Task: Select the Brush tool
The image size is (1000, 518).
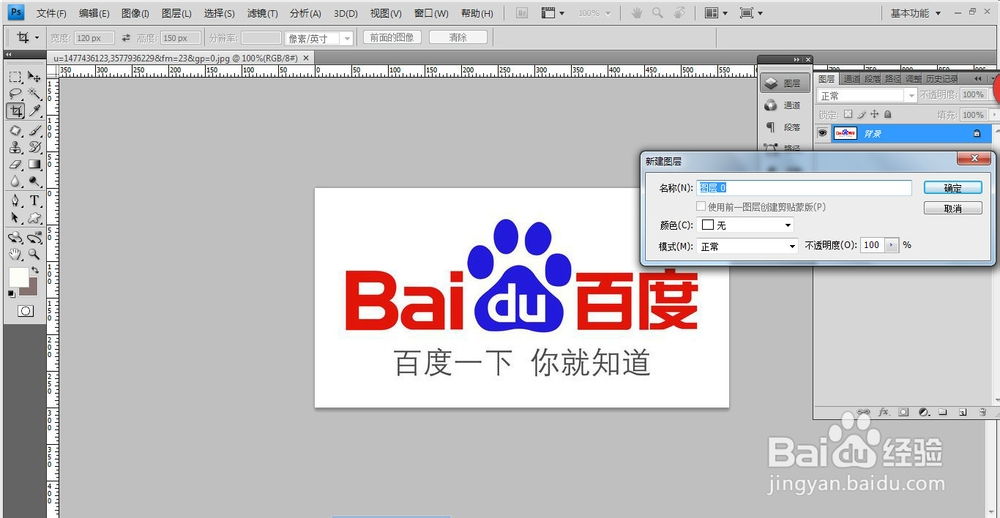Action: 34,131
